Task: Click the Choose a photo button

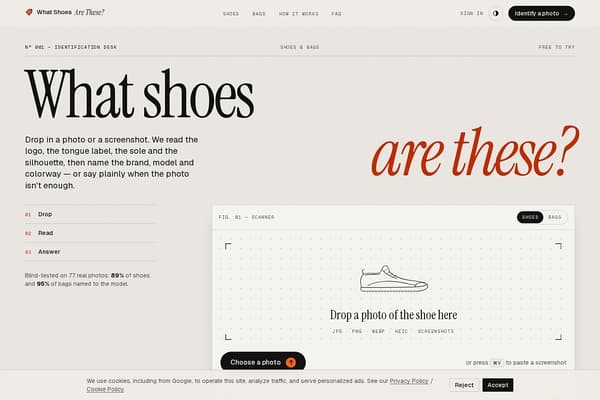Action: [263, 362]
